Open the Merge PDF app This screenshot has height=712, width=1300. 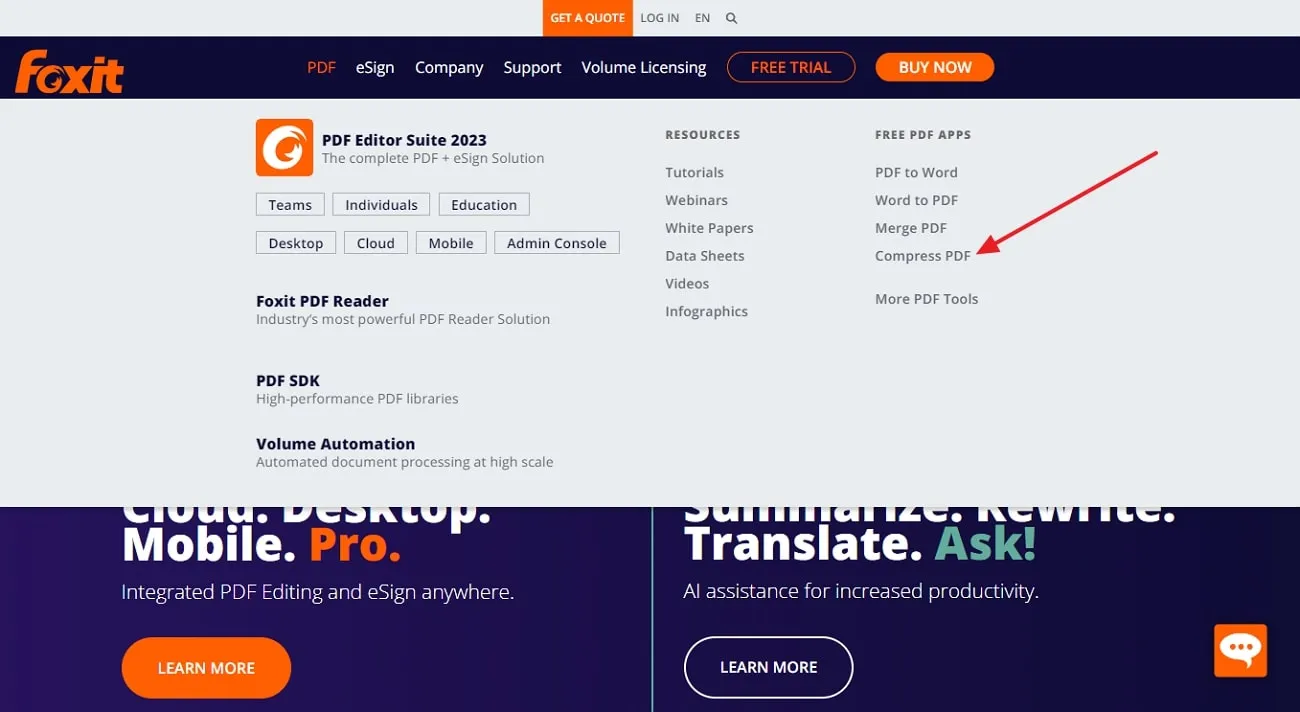tap(911, 228)
